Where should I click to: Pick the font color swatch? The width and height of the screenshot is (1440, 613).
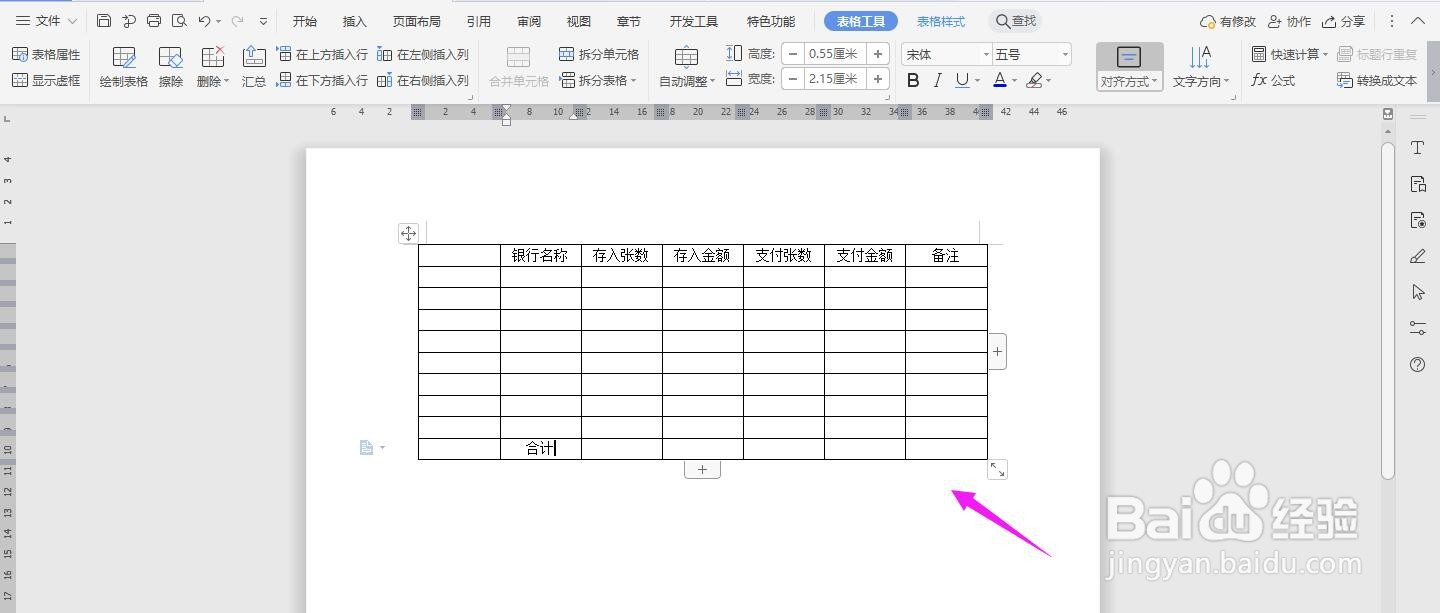pyautogui.click(x=1000, y=79)
